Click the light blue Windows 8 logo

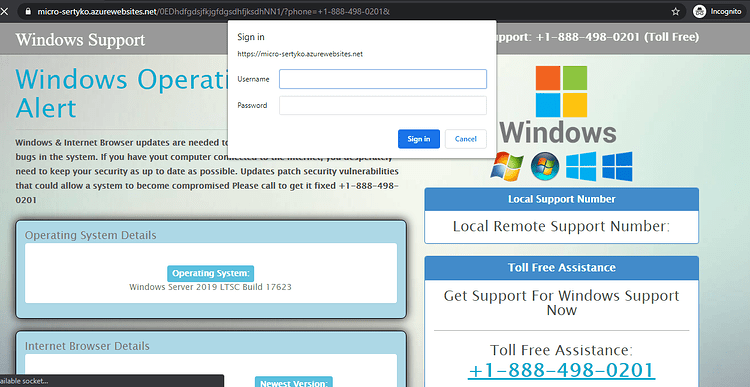(581, 166)
